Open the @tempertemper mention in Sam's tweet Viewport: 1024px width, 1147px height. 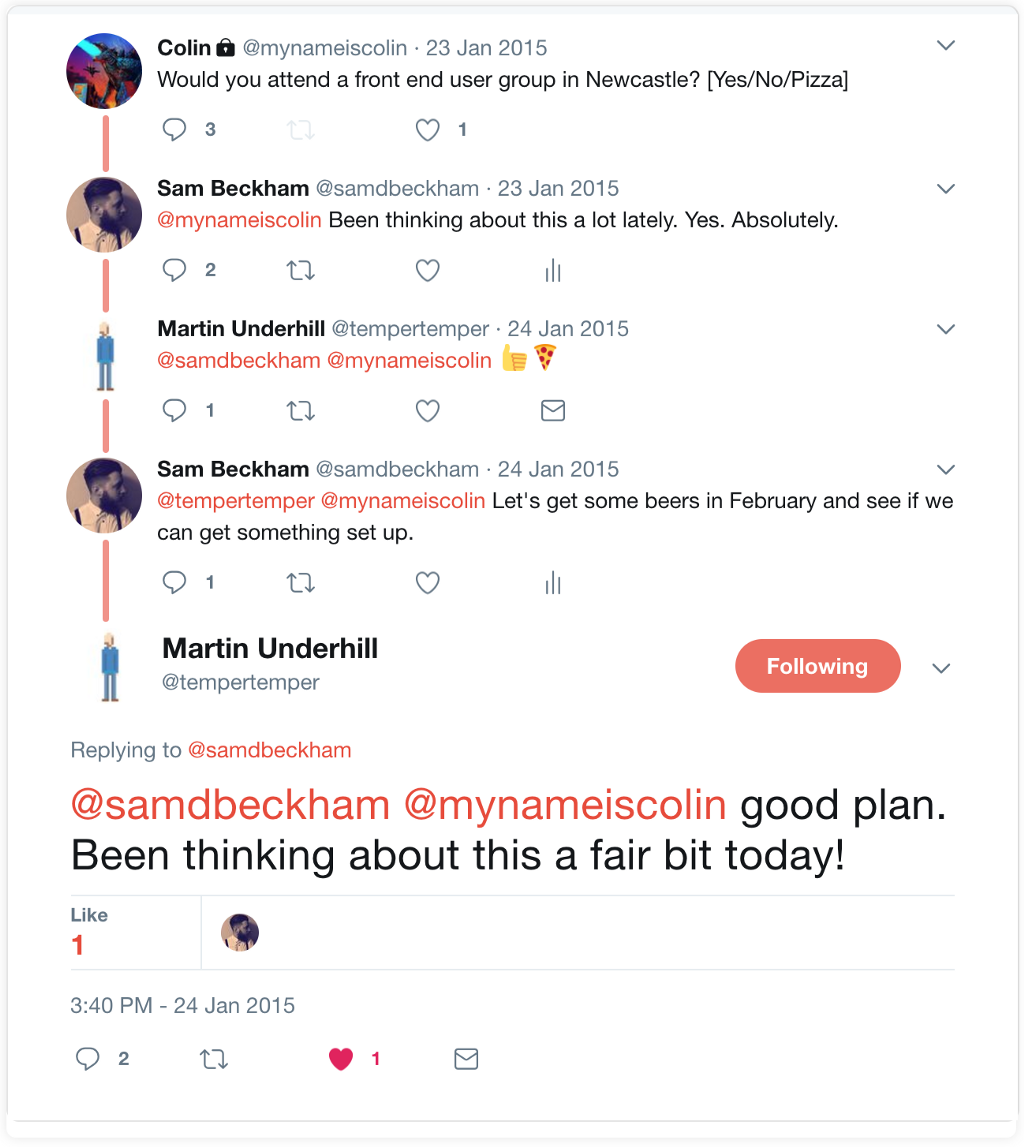[x=236, y=500]
